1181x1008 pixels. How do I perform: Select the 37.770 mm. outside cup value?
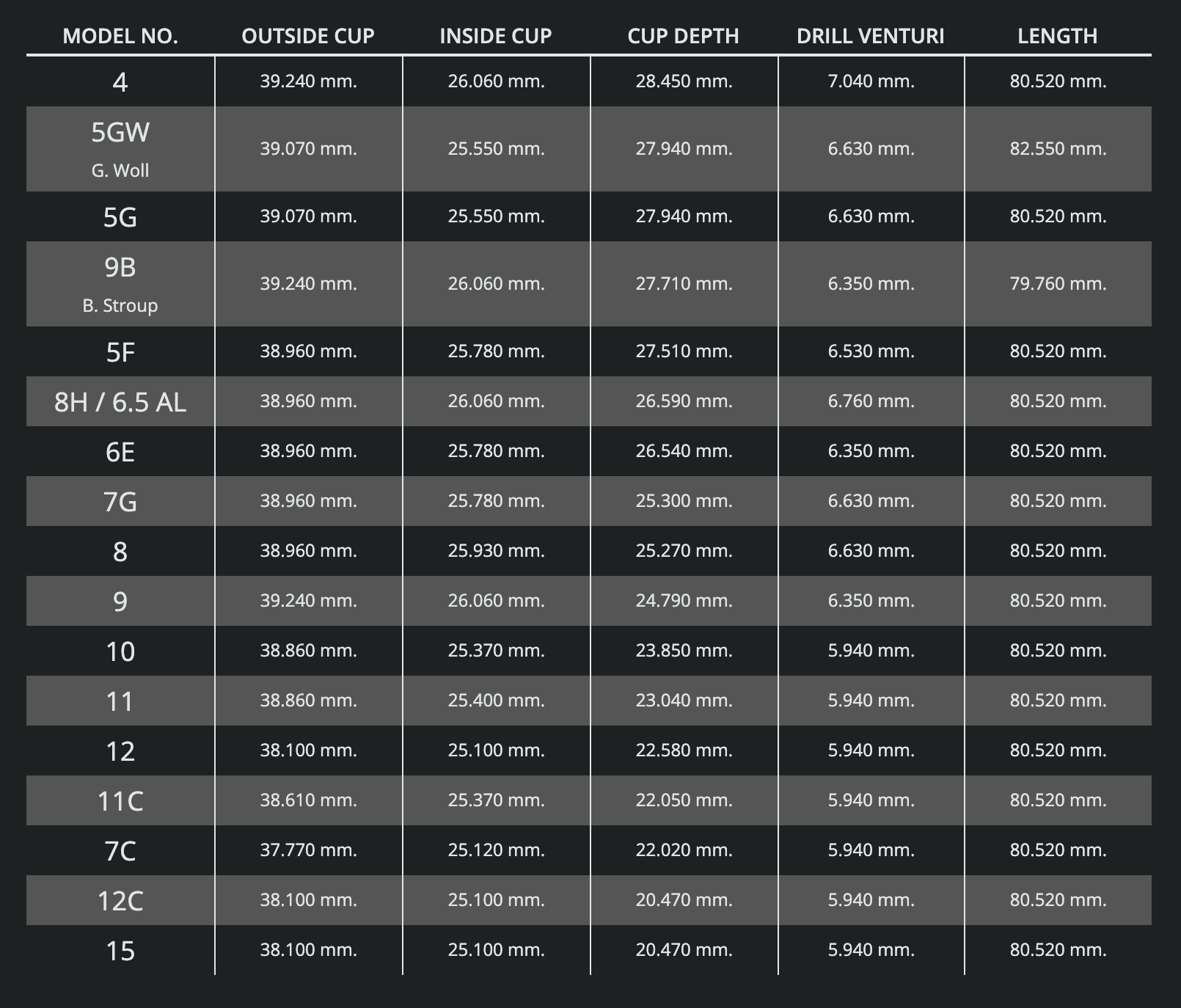pyautogui.click(x=308, y=850)
